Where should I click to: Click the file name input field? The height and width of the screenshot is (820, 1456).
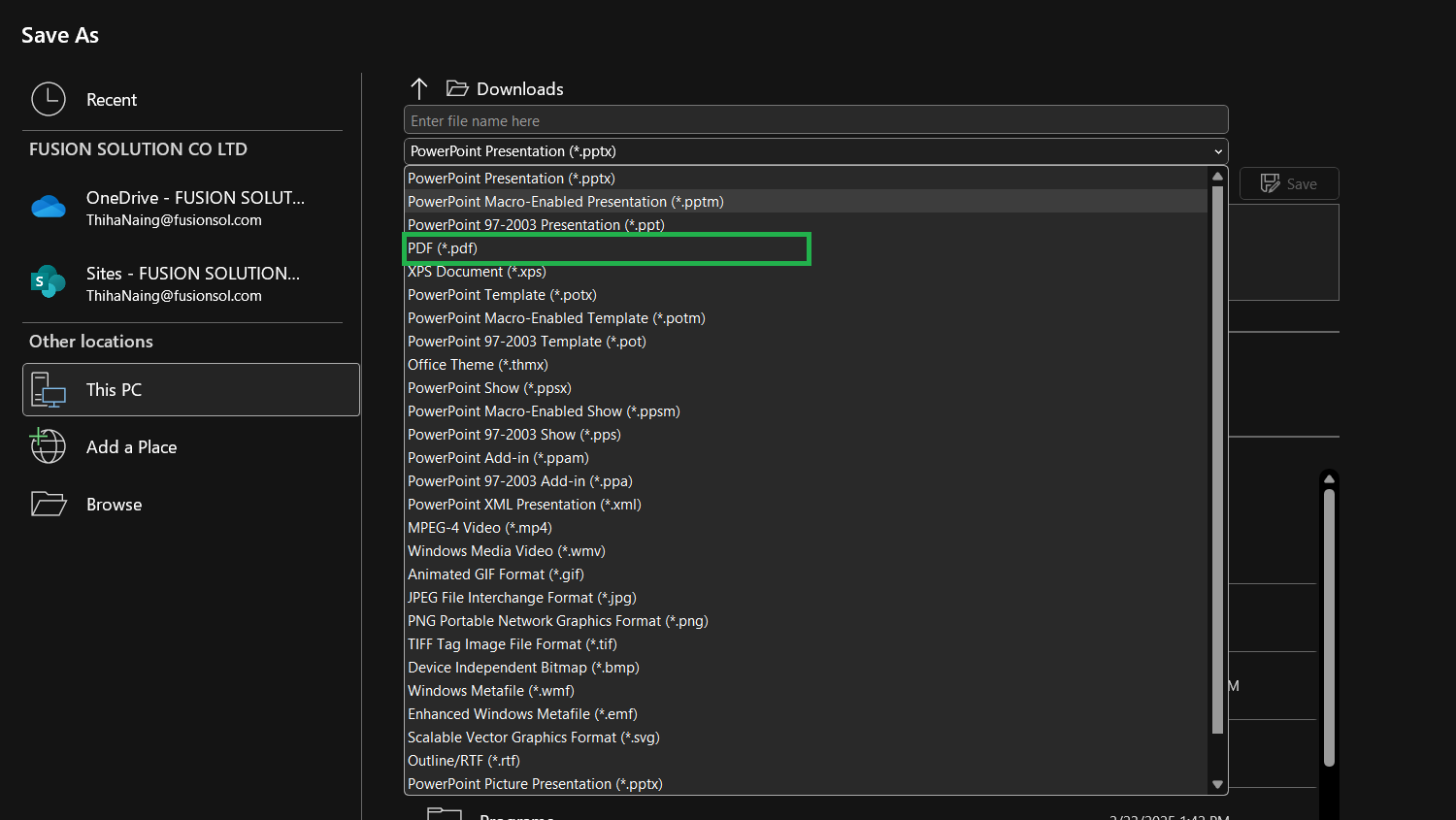[x=816, y=120]
